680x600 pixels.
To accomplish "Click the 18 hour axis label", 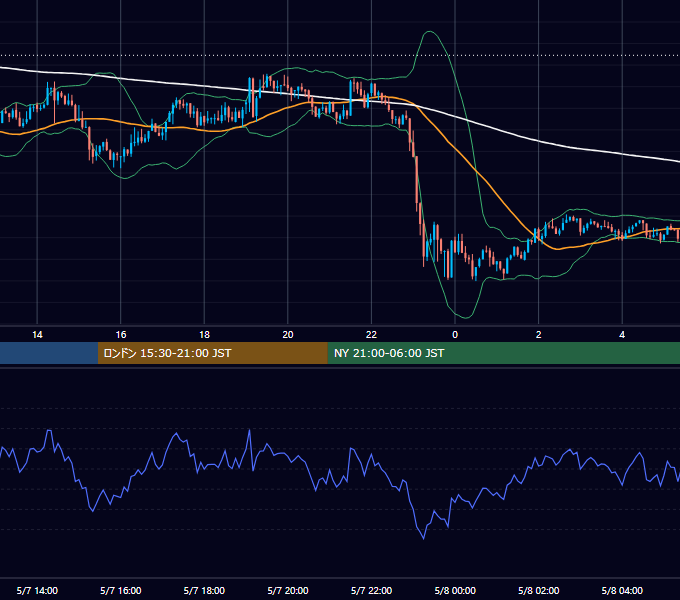I will point(204,335).
